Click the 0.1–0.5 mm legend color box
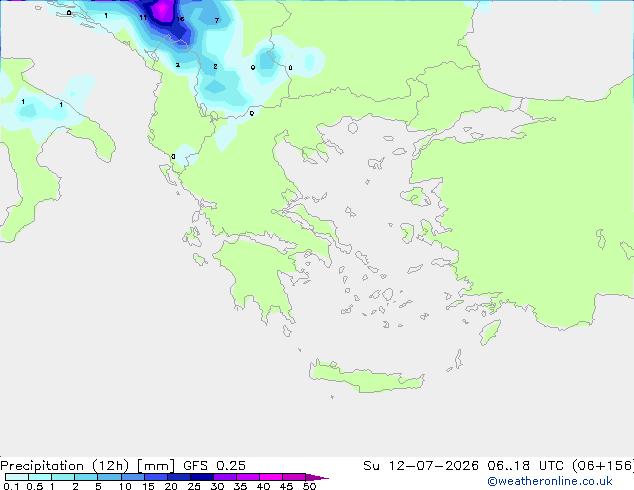Screen dimensions: 634x490 click(17, 477)
